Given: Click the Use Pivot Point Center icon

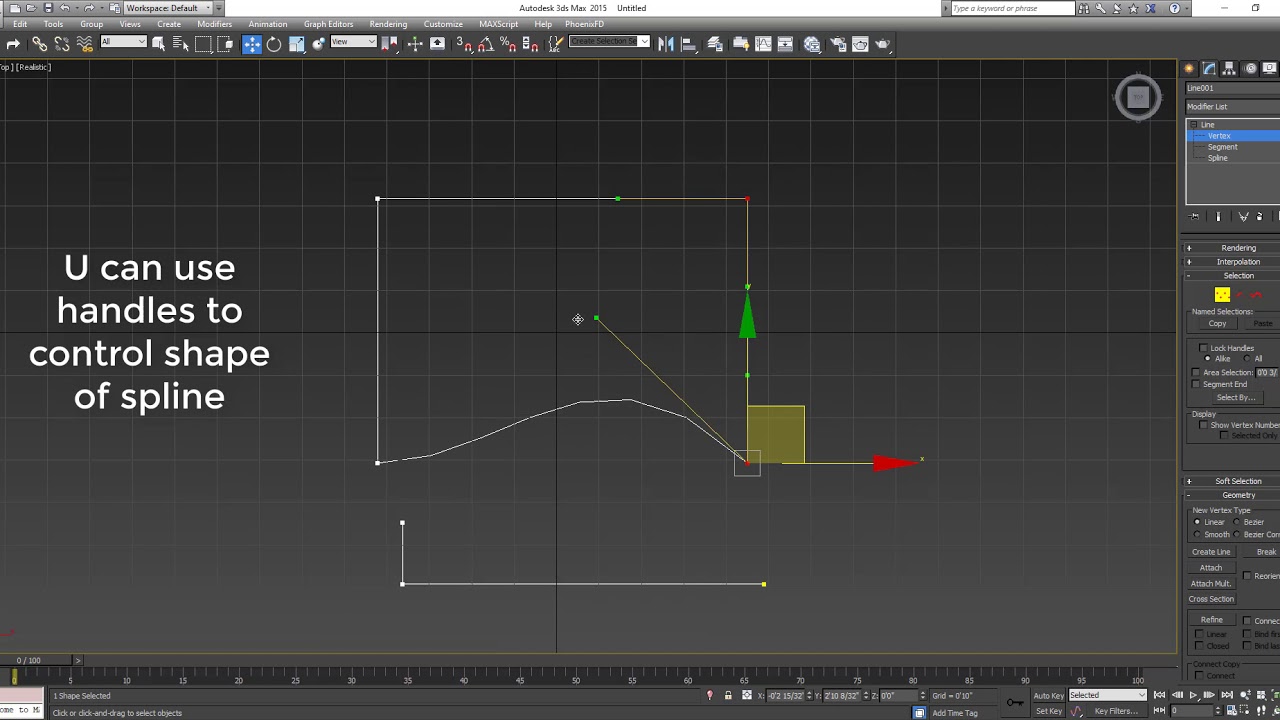Looking at the screenshot, I should tap(390, 44).
